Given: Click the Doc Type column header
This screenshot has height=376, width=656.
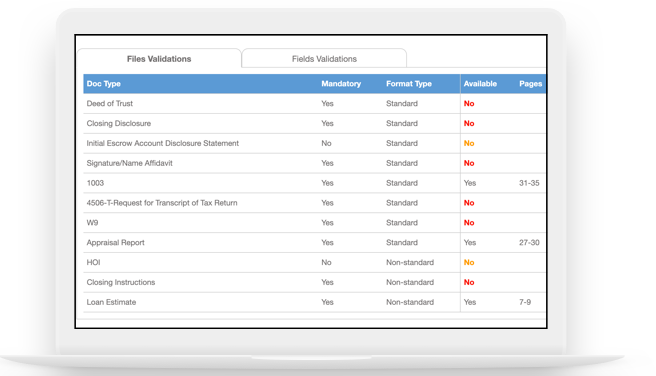Looking at the screenshot, I should [x=103, y=84].
